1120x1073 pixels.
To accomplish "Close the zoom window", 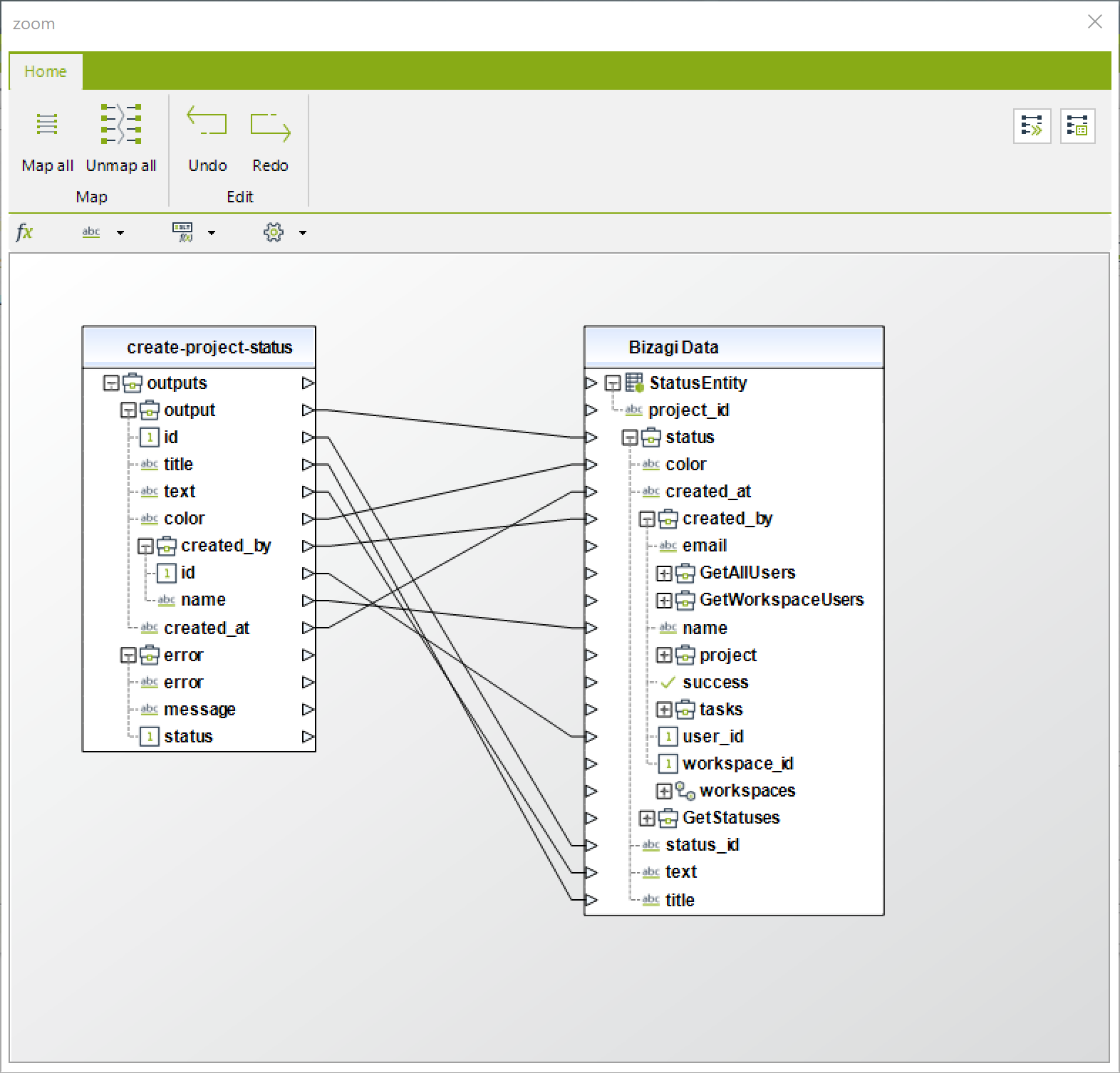I will pos(1095,22).
